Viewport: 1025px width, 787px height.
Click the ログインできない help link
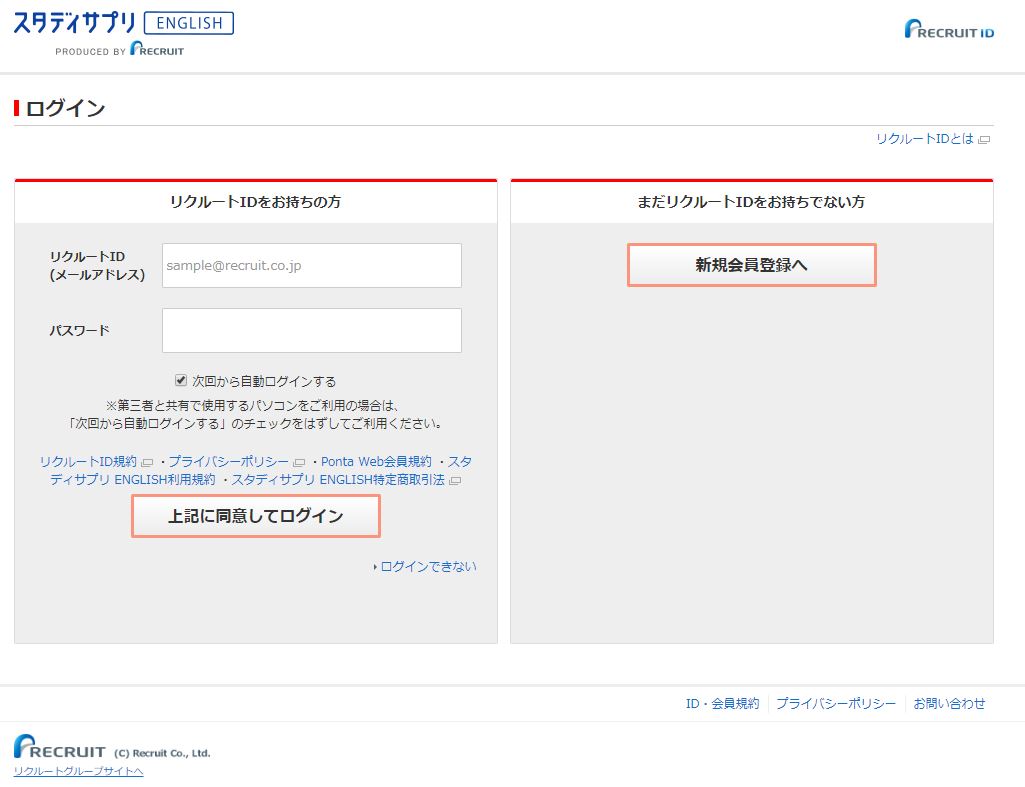428,566
